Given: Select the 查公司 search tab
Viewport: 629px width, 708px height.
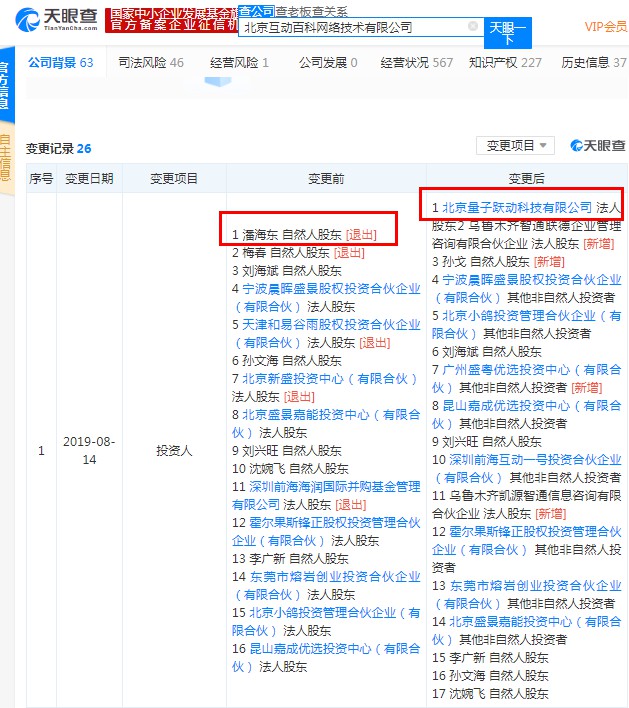Looking at the screenshot, I should point(256,11).
